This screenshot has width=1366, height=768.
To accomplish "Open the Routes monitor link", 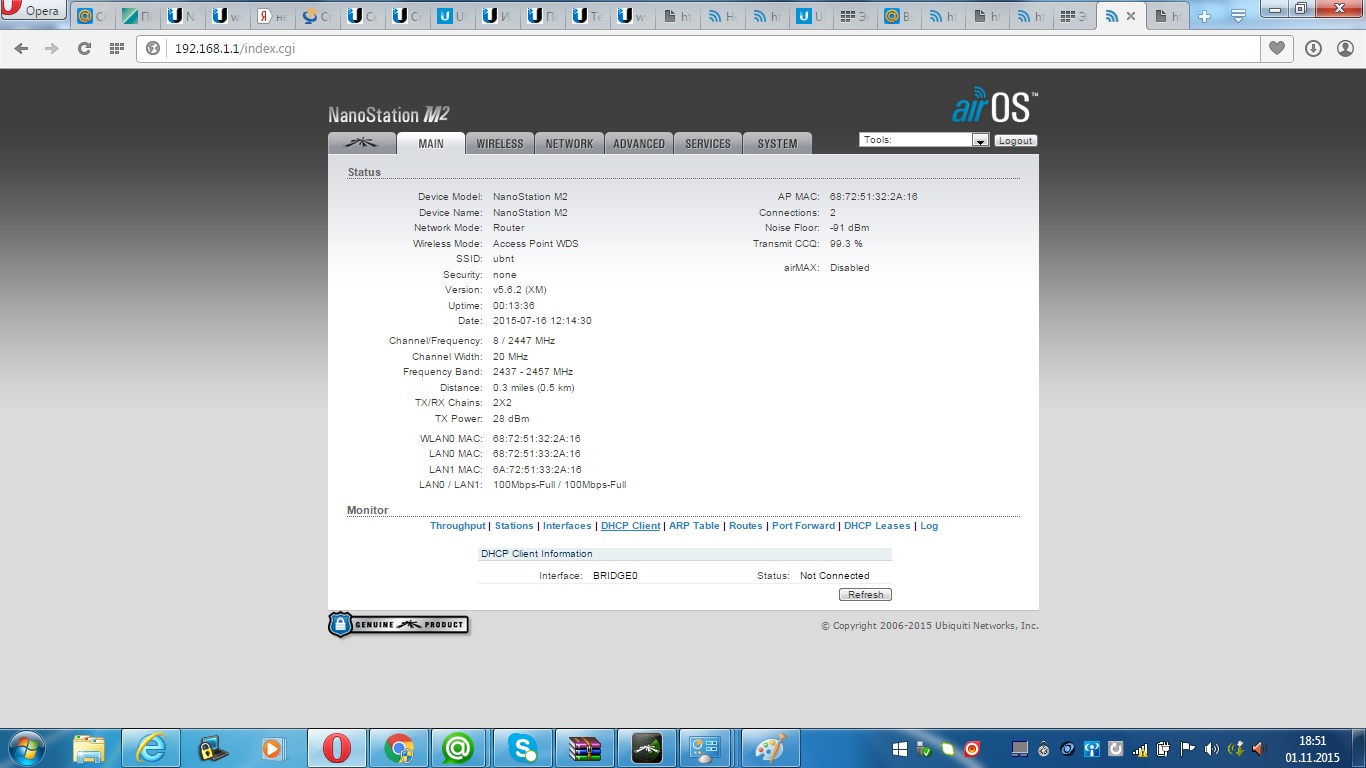I will click(x=745, y=526).
